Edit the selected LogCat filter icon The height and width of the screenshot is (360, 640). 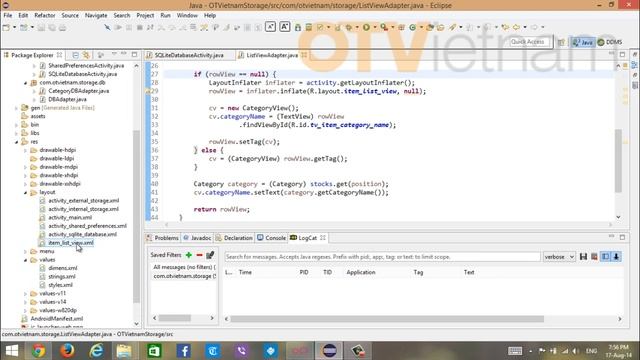pyautogui.click(x=210, y=255)
